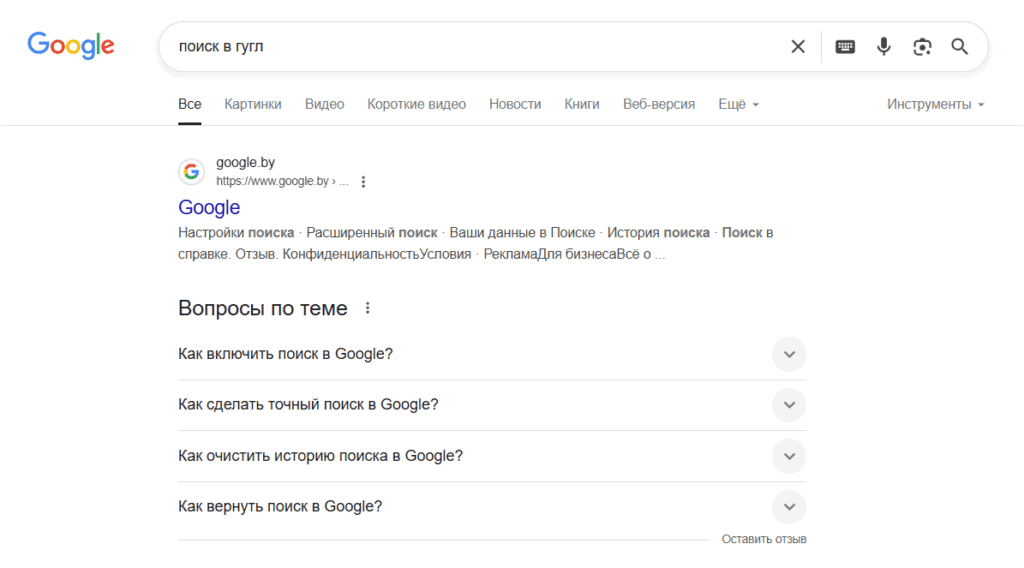1024x568 pixels.
Task: Click the Google logo
Action: point(71,46)
